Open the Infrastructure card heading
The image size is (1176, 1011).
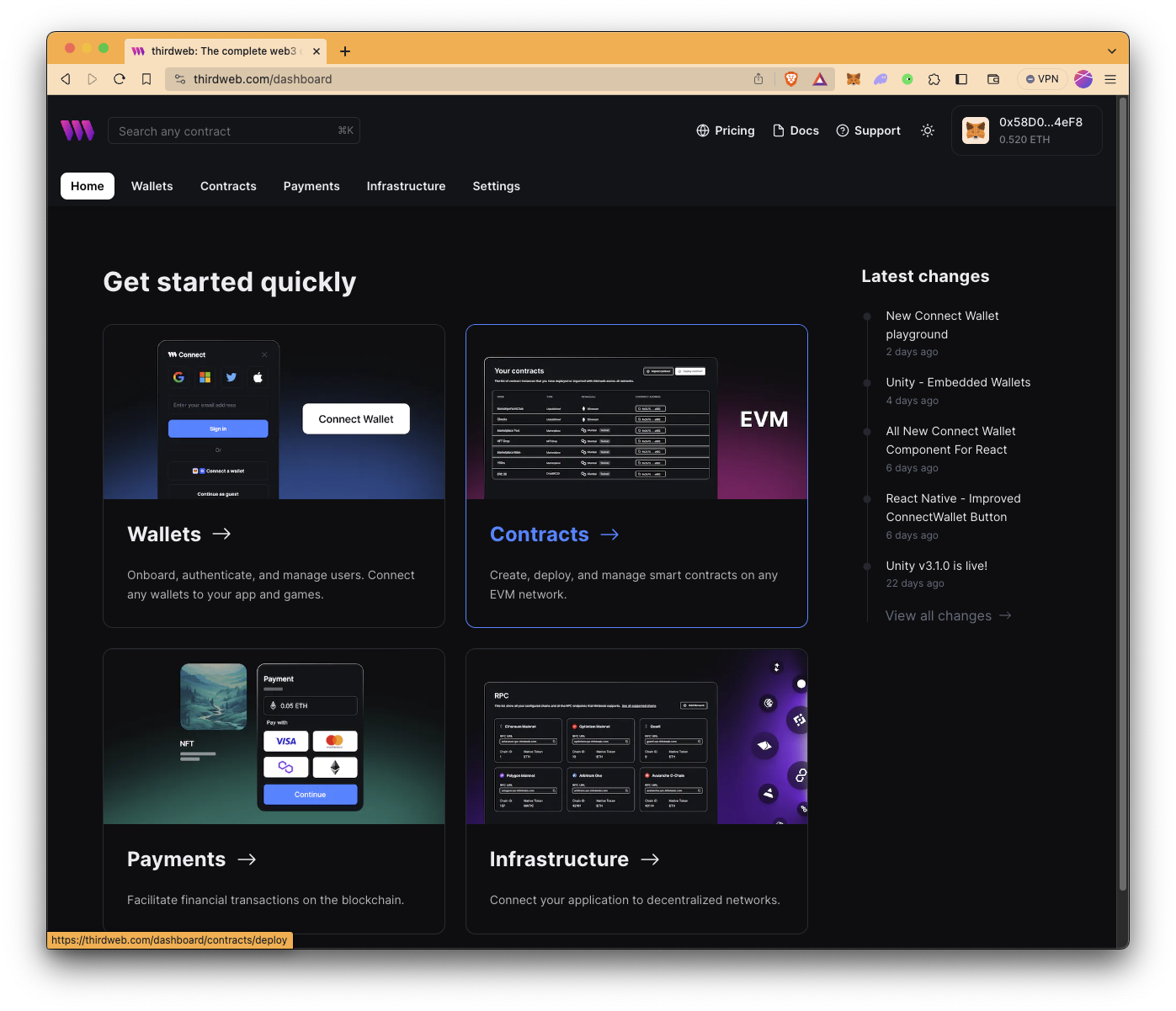(575, 859)
